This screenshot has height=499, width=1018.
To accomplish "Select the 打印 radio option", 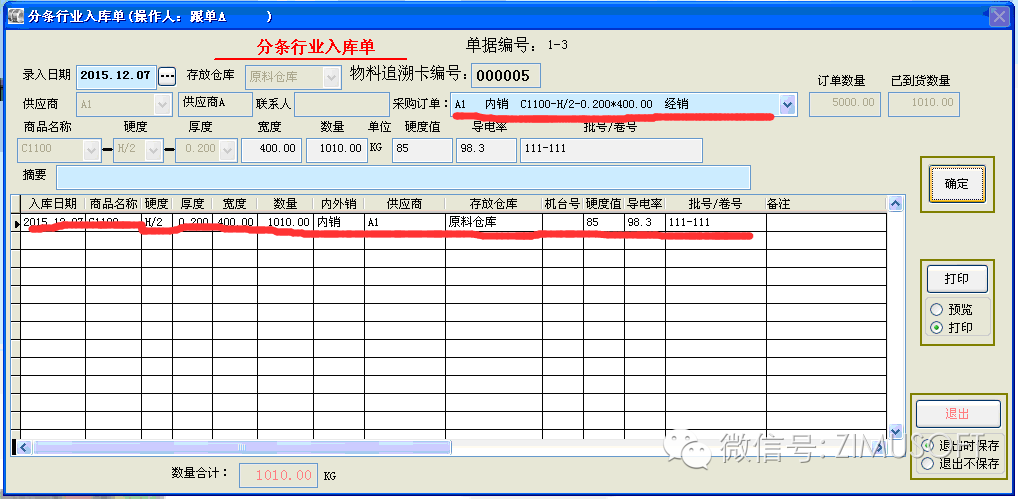I will click(x=937, y=327).
